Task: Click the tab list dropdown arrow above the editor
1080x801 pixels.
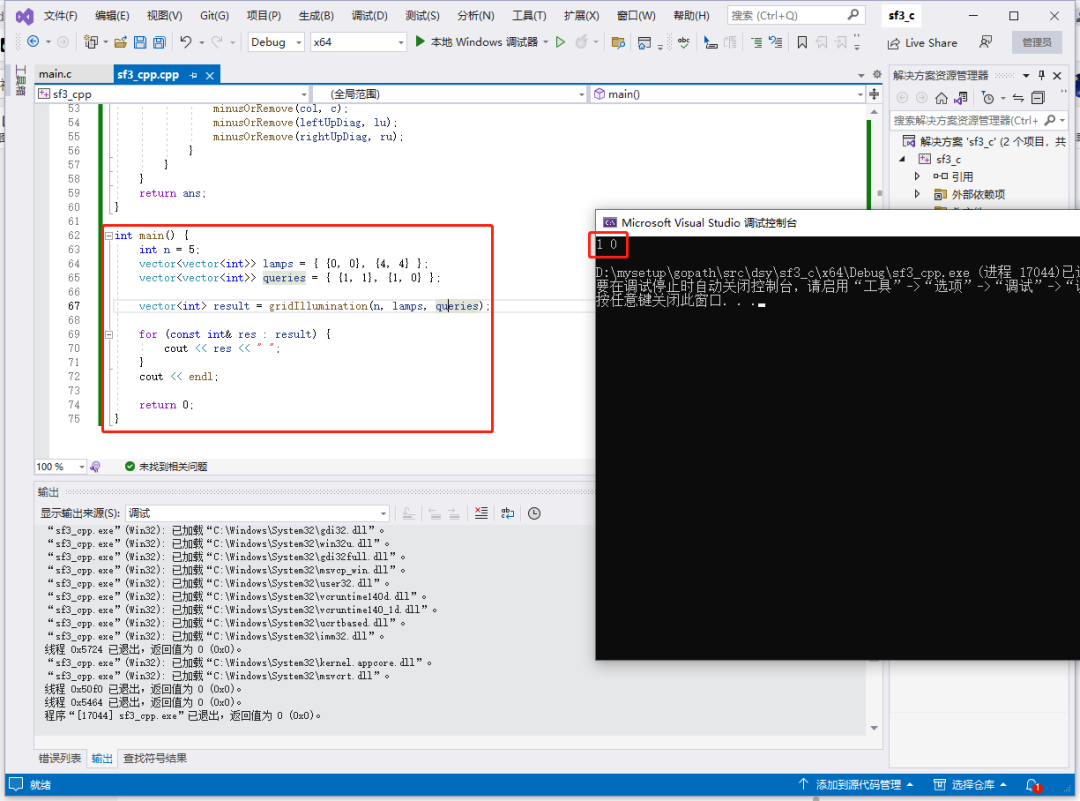Action: [x=861, y=75]
